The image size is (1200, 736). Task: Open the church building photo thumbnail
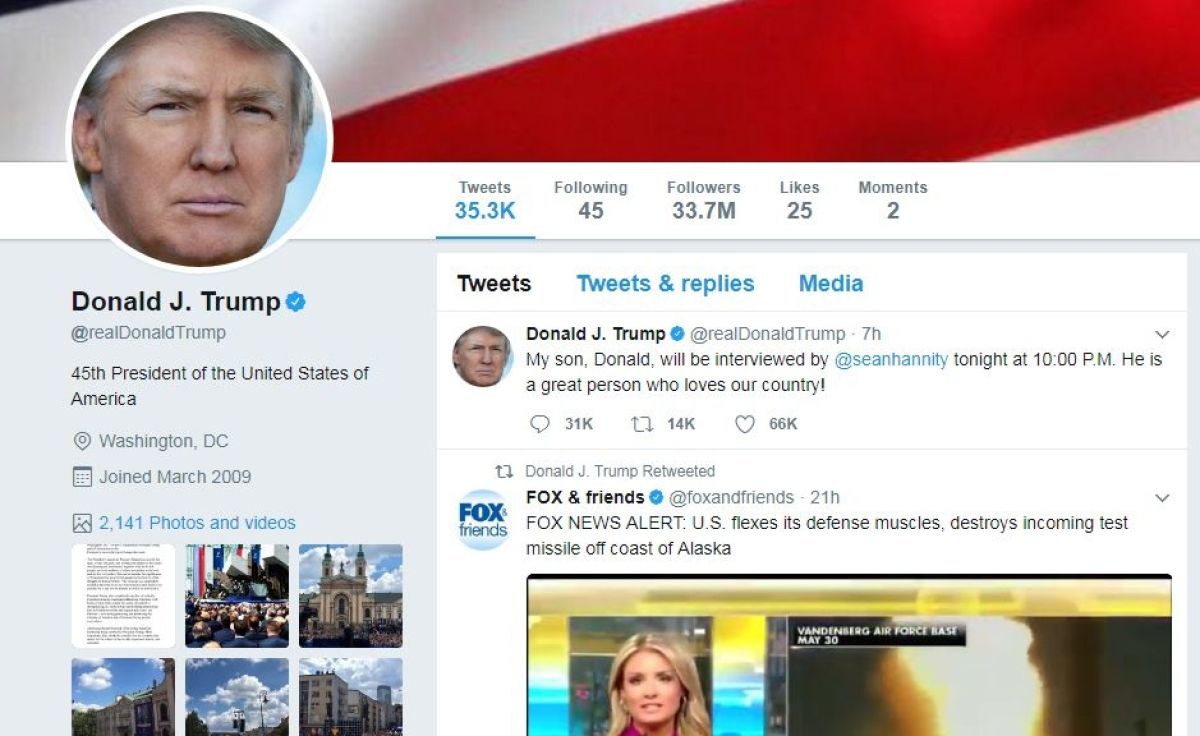(x=350, y=596)
